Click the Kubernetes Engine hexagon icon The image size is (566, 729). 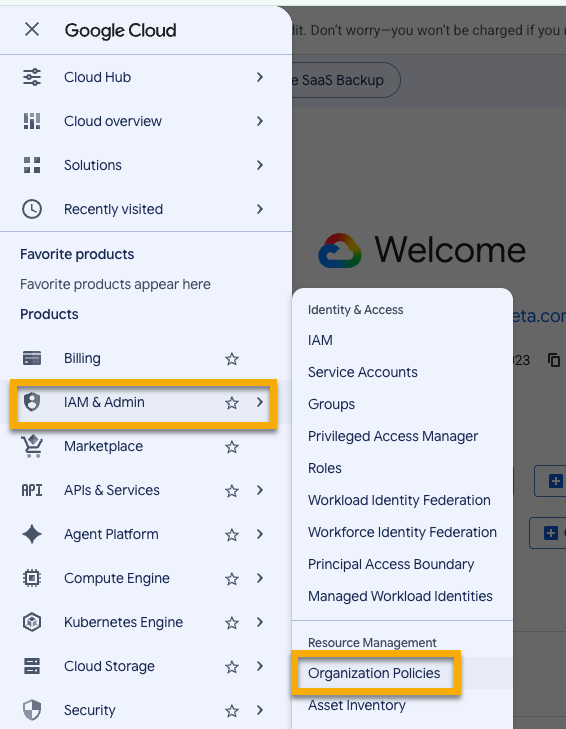pyautogui.click(x=32, y=622)
